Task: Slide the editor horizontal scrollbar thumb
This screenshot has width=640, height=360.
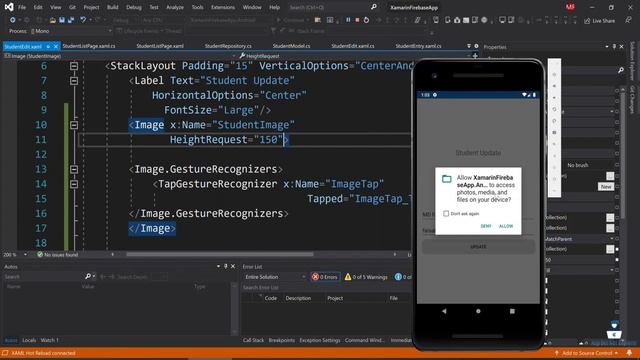Action: [220, 254]
